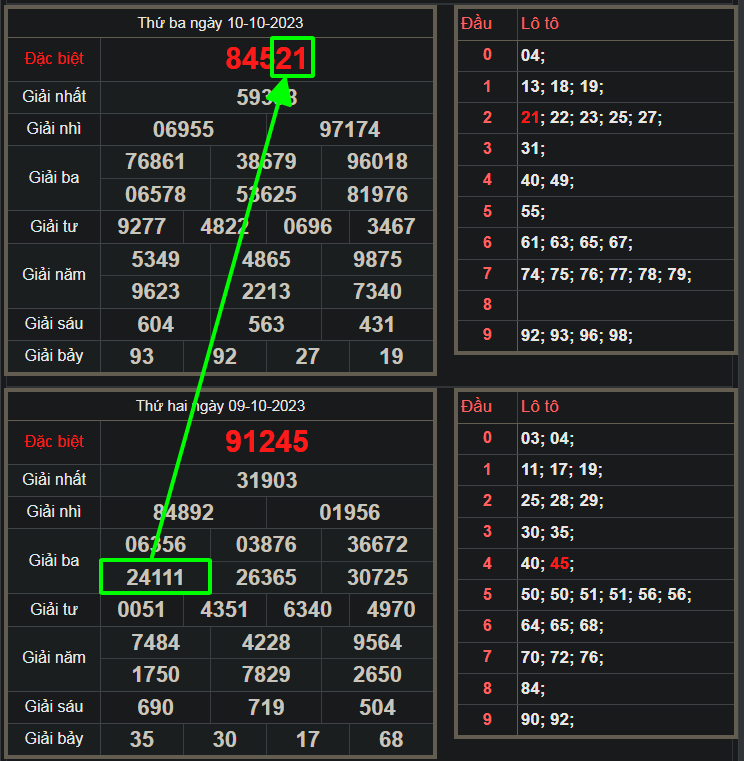Image resolution: width=744 pixels, height=761 pixels.
Task: Select Lô tô row 50; 50; 51; 51; 56; 56
Action: coord(606,595)
